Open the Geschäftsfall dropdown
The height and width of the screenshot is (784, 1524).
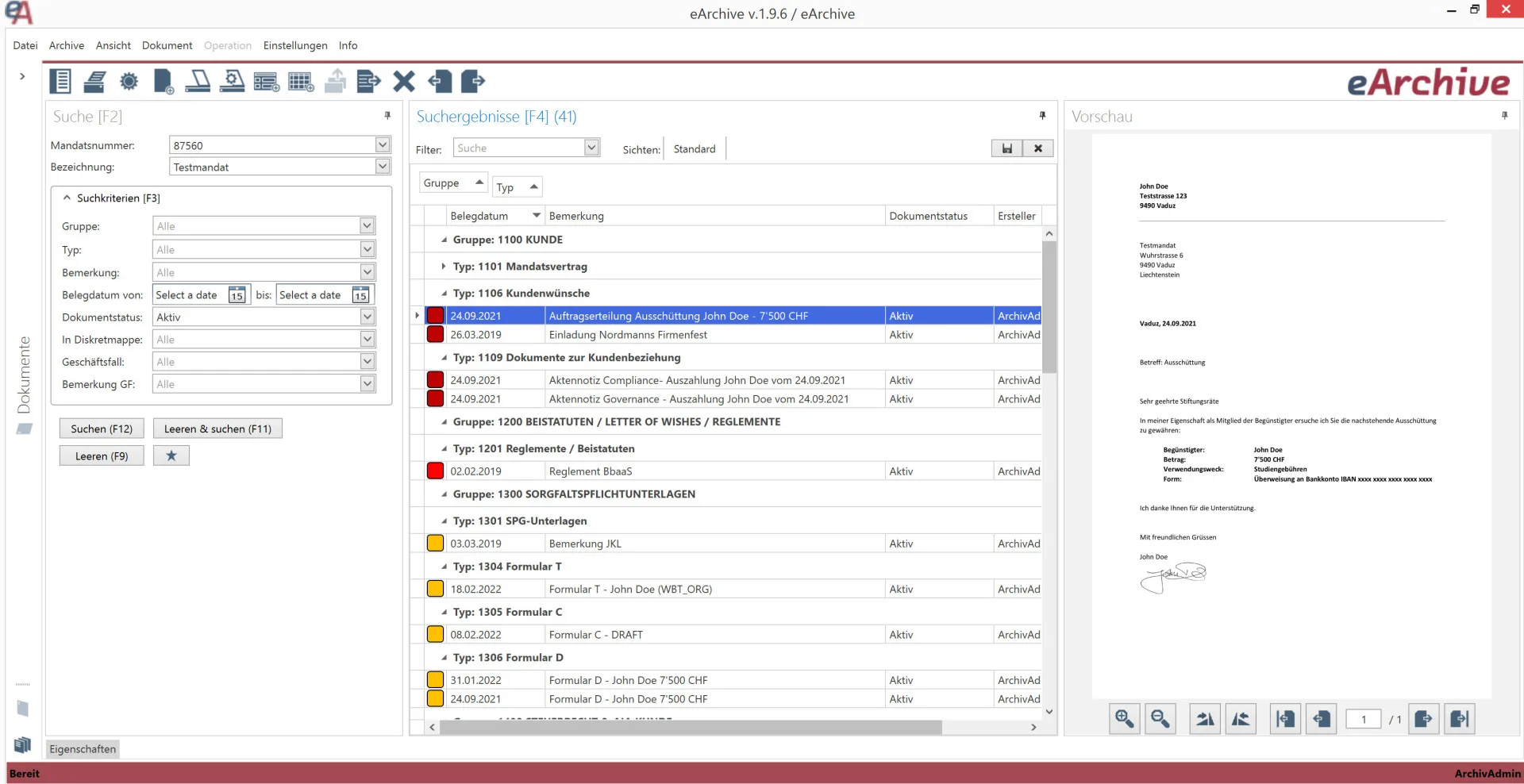click(367, 362)
